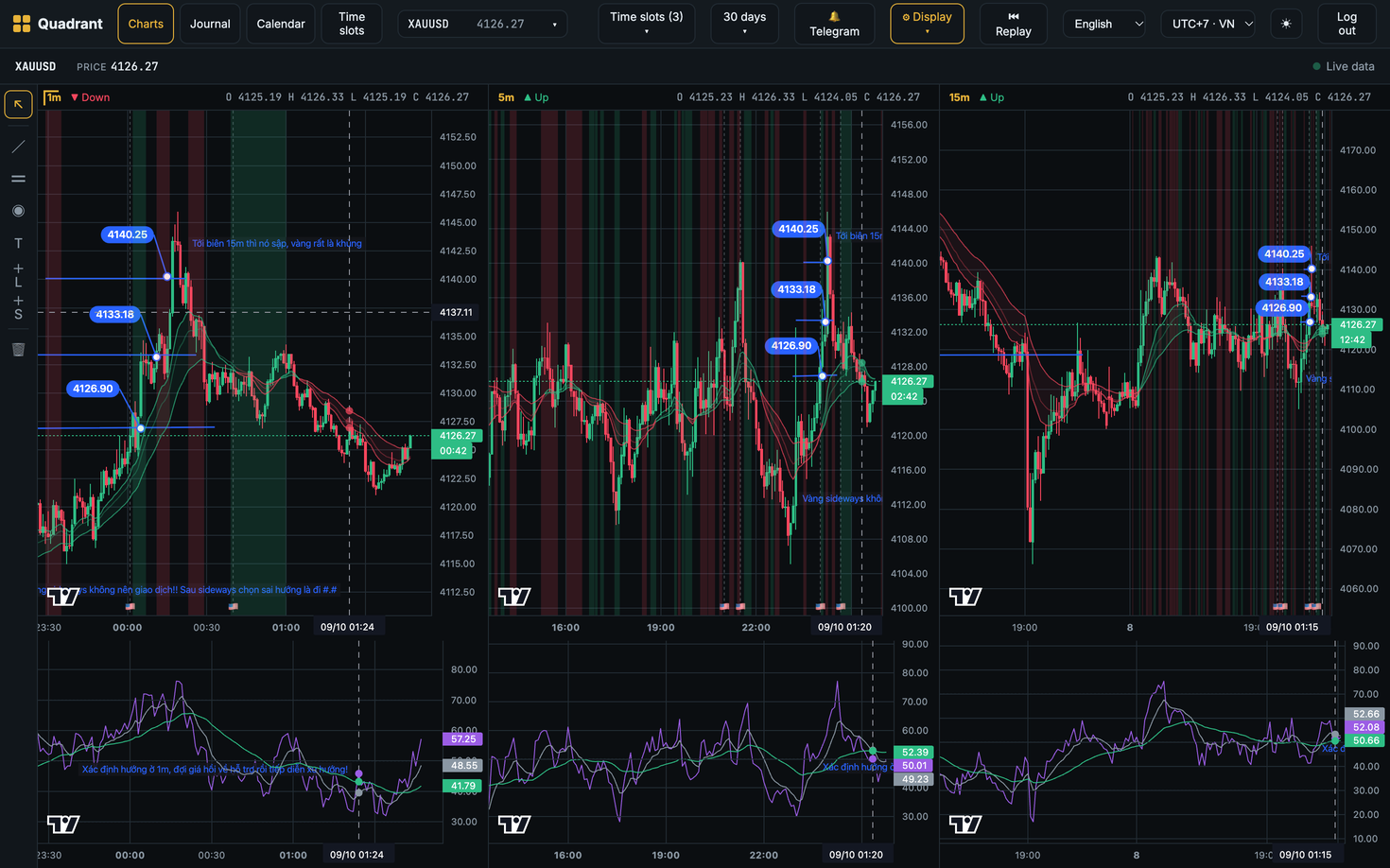Switch to the Charts tab
This screenshot has width=1390, height=868.
pyautogui.click(x=146, y=24)
